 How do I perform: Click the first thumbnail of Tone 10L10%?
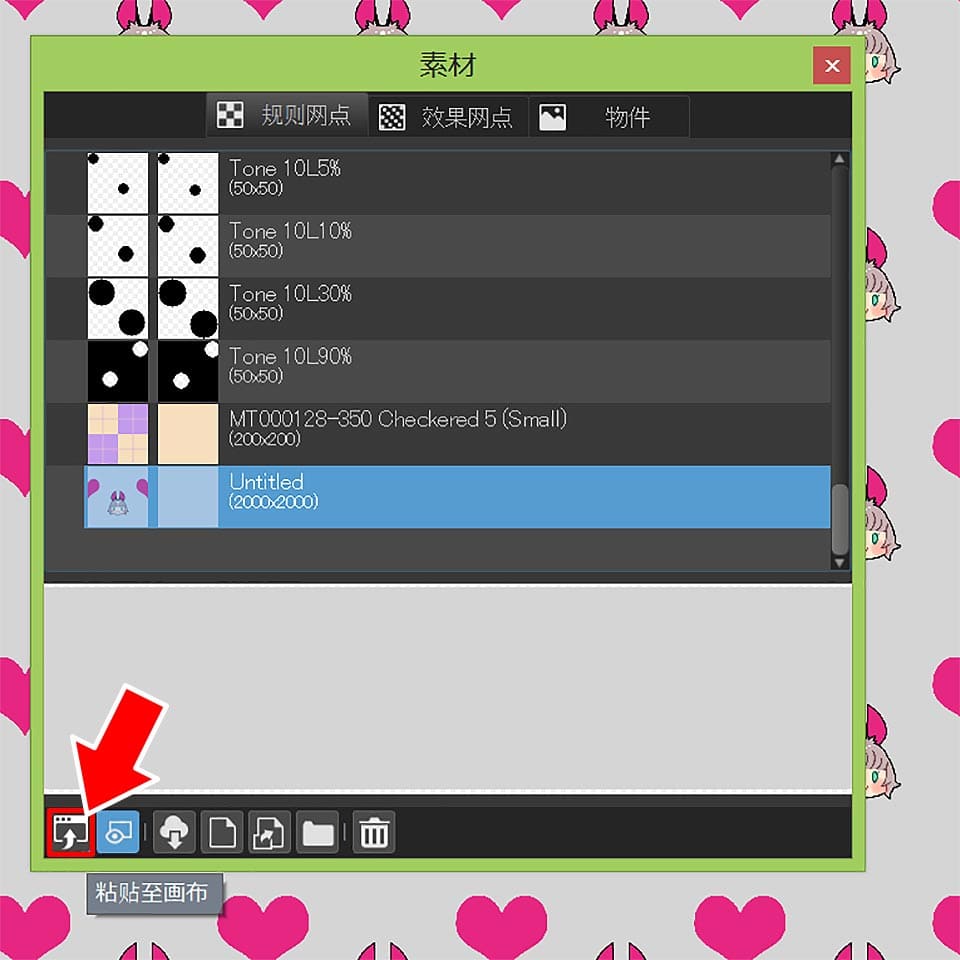coord(118,246)
